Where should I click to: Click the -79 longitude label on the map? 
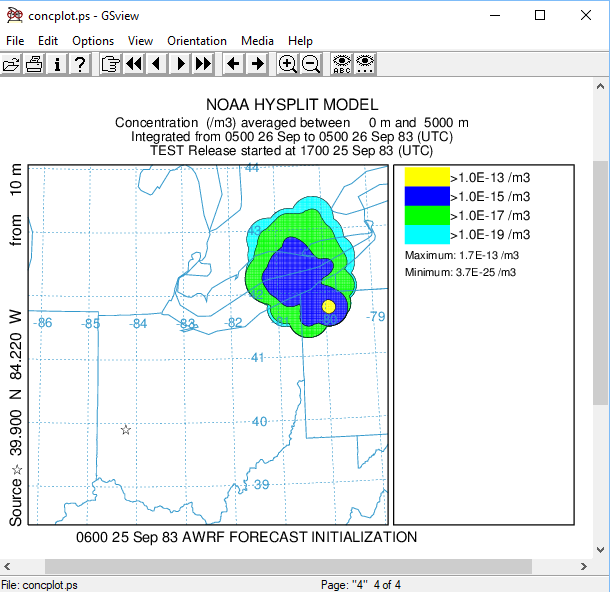tap(376, 316)
